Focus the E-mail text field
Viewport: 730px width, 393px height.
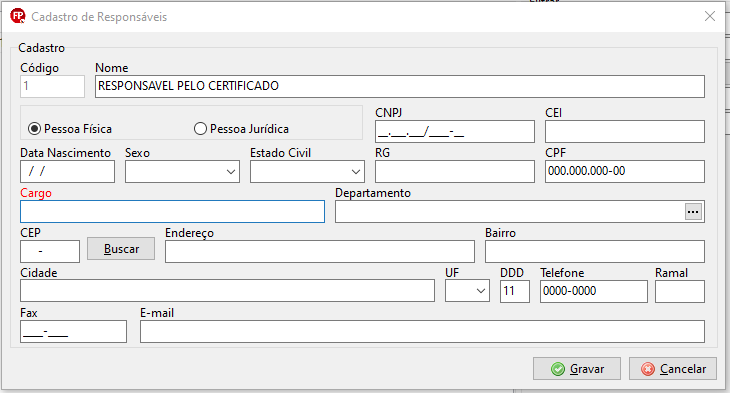coord(422,332)
